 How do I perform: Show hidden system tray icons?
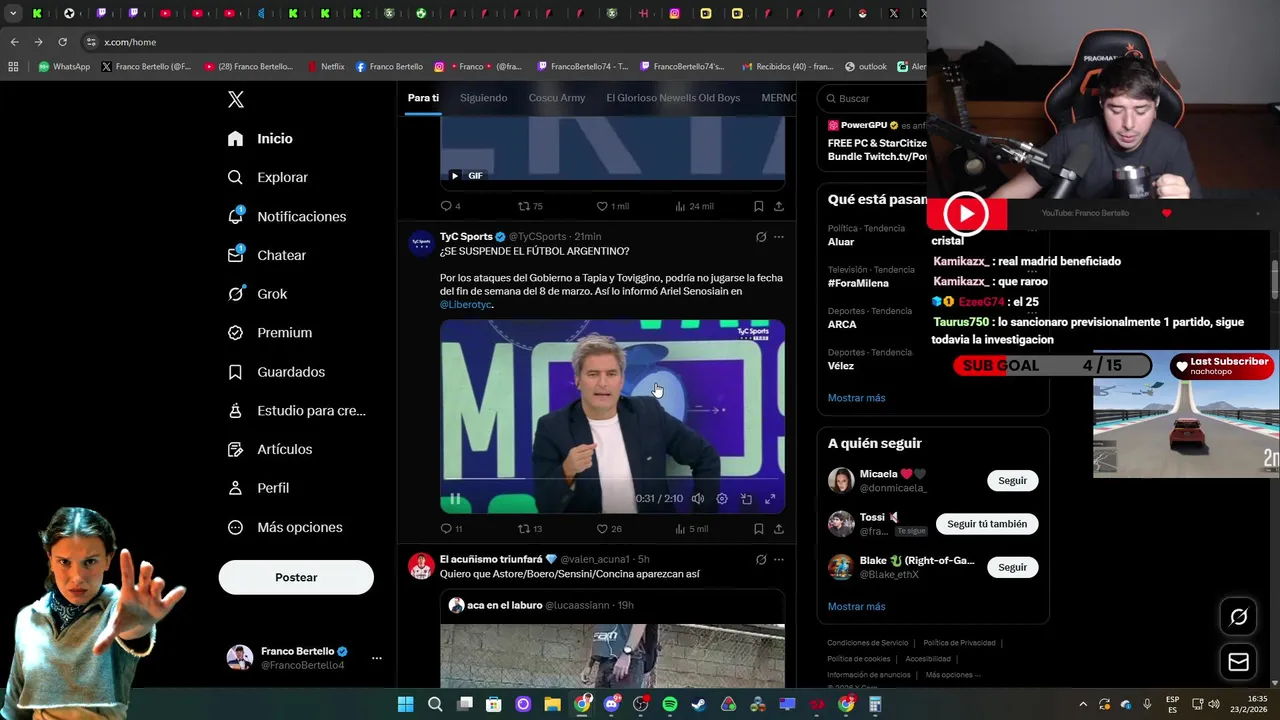coord(1083,705)
